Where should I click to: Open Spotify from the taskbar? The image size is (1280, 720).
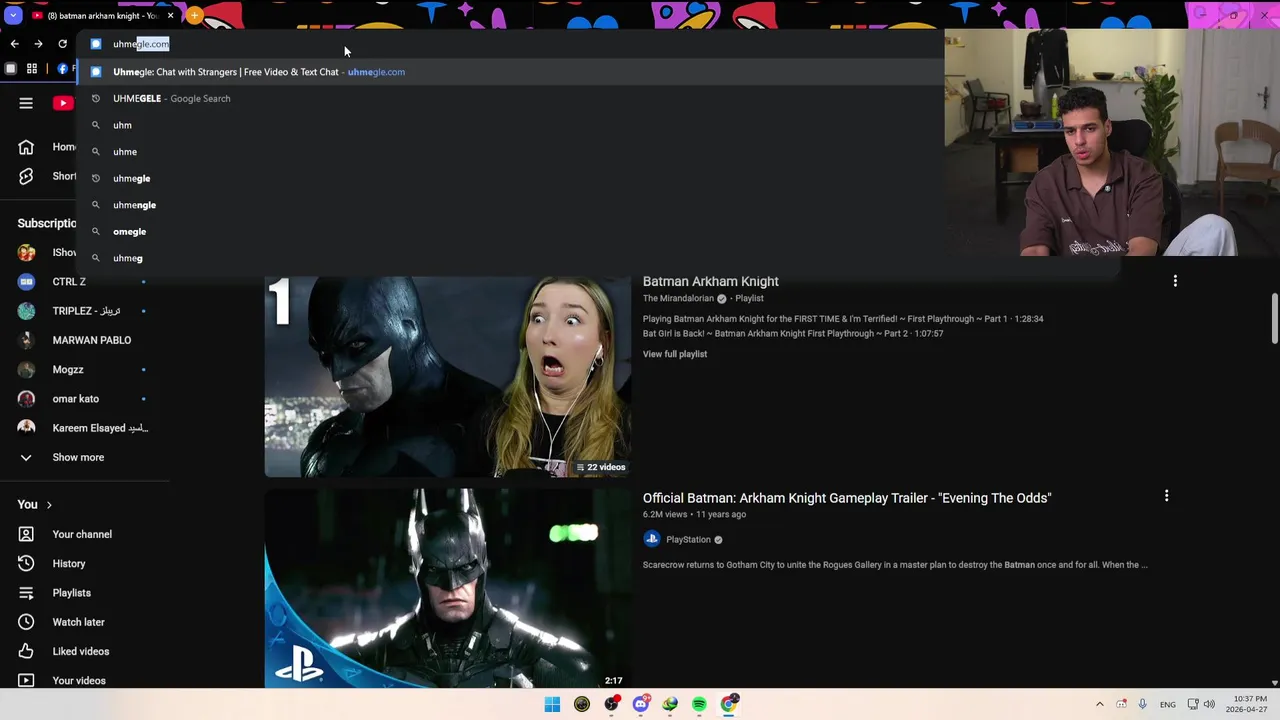point(699,705)
